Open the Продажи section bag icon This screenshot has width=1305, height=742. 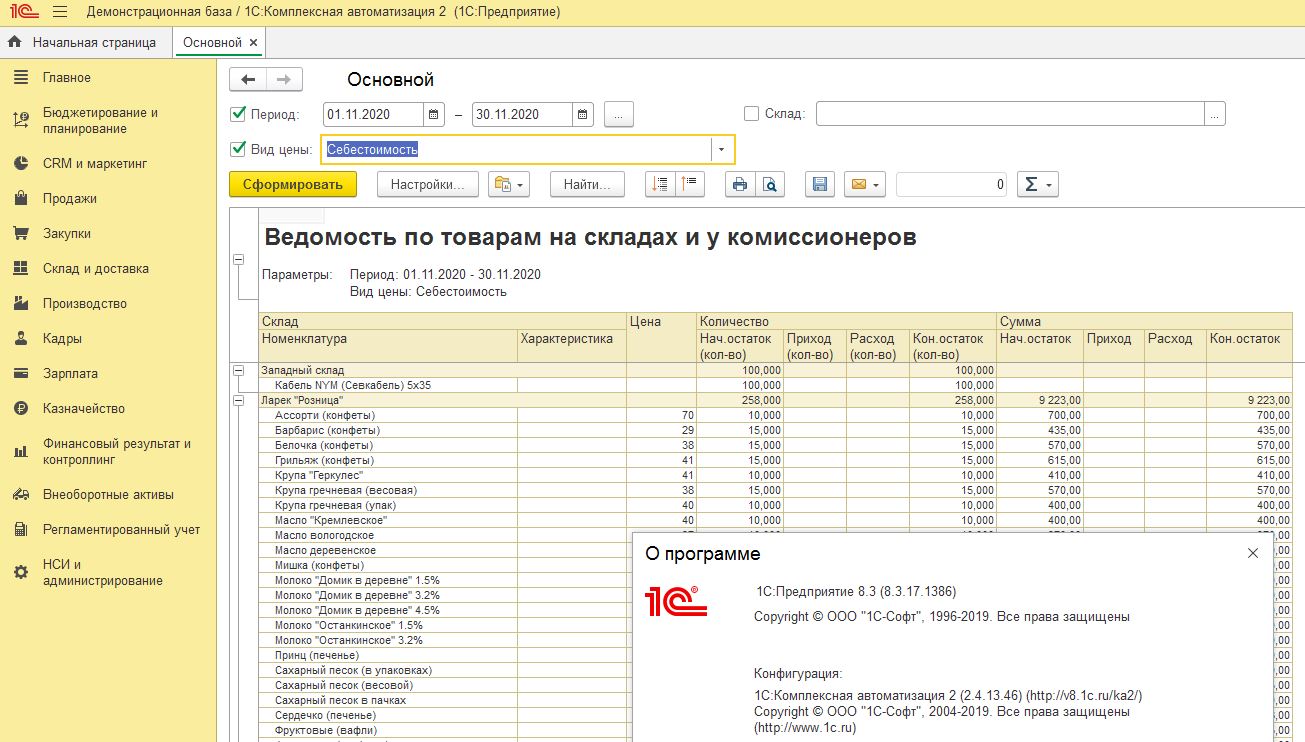pos(20,198)
